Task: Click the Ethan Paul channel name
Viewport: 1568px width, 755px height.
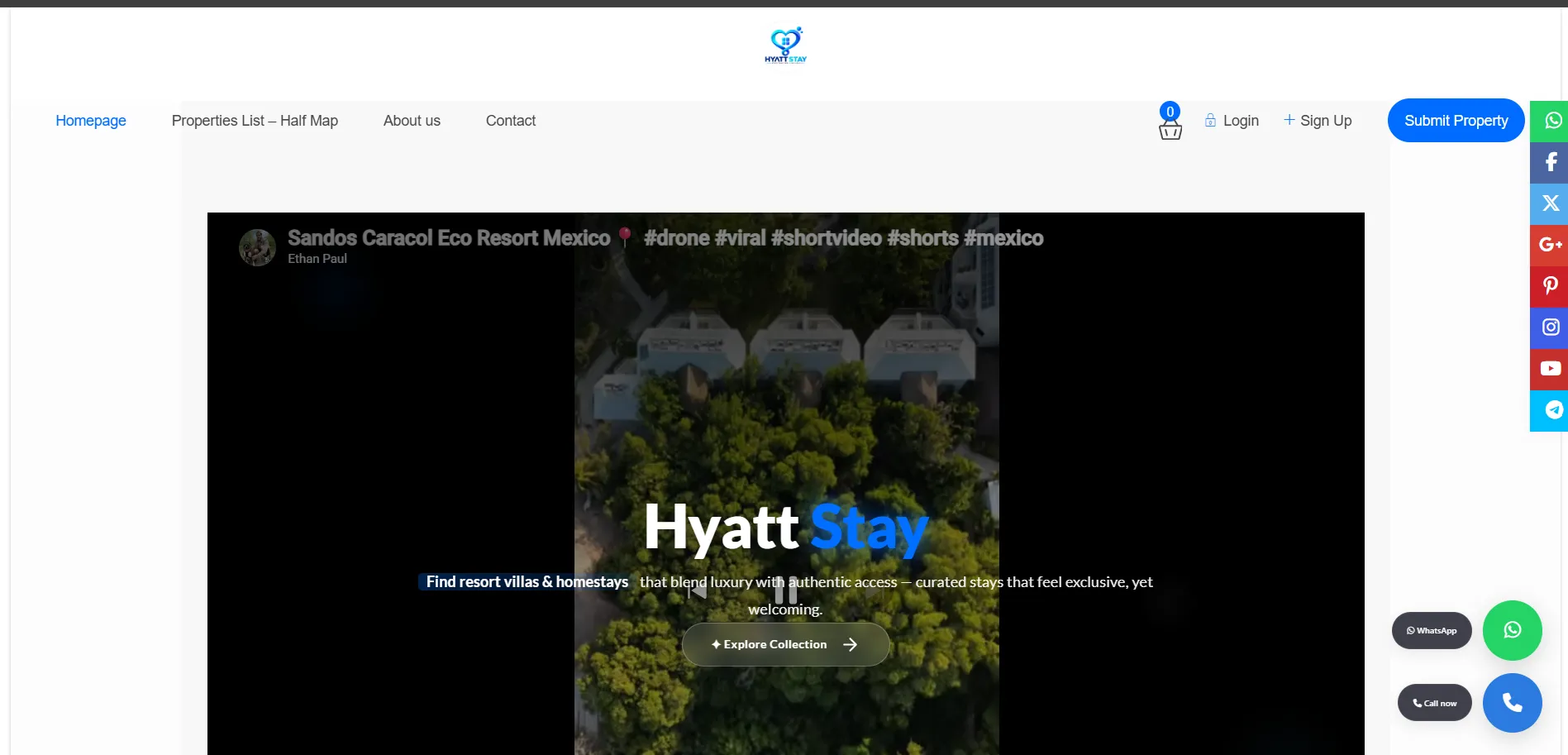Action: 317,259
